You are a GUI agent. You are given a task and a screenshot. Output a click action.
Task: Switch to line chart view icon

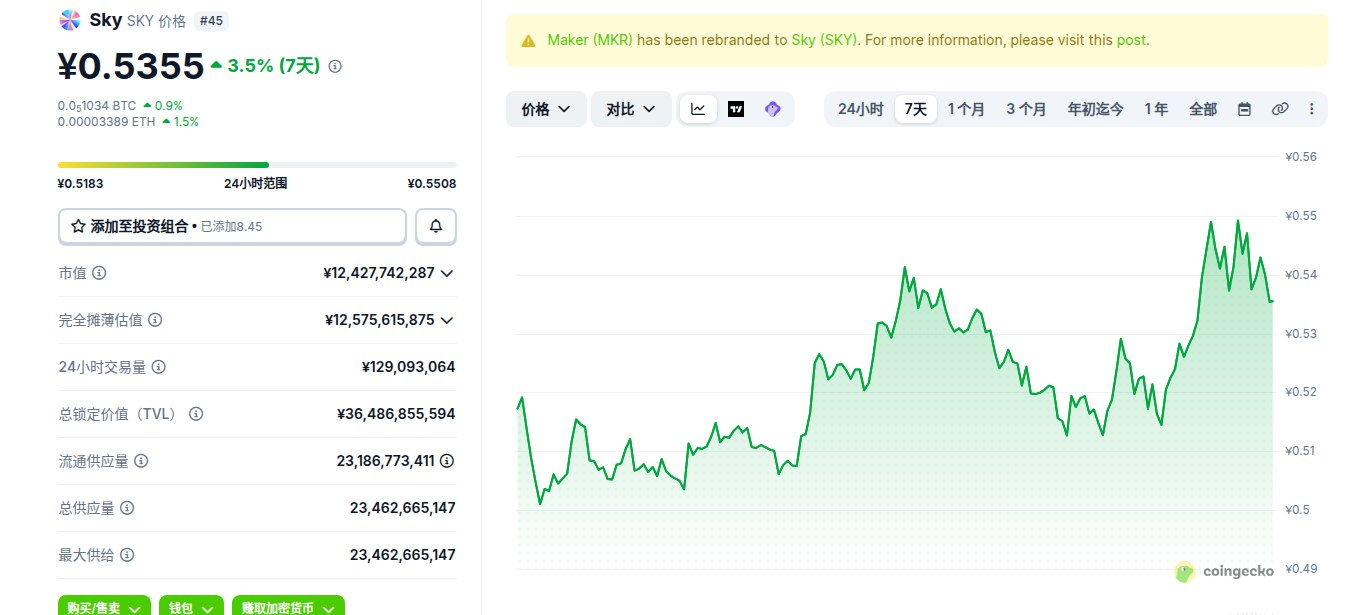click(x=698, y=109)
